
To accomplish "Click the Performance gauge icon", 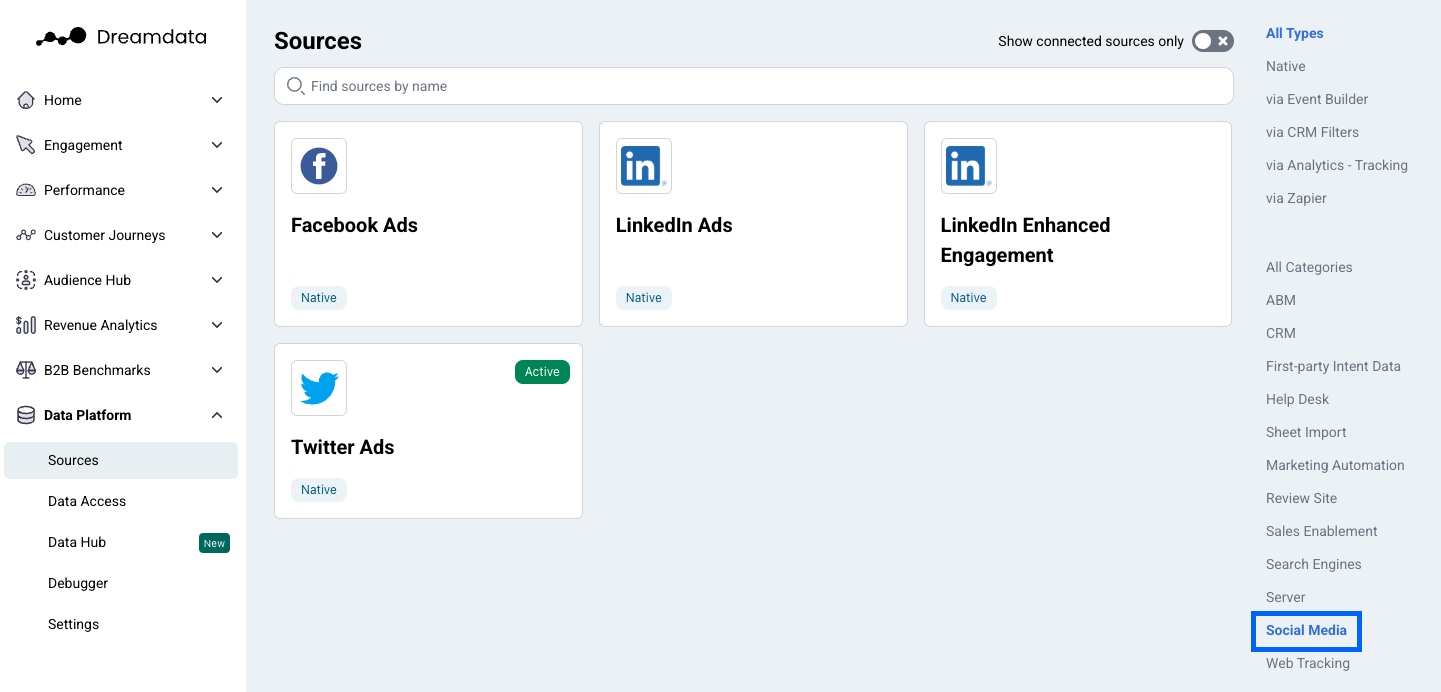I will 26,190.
